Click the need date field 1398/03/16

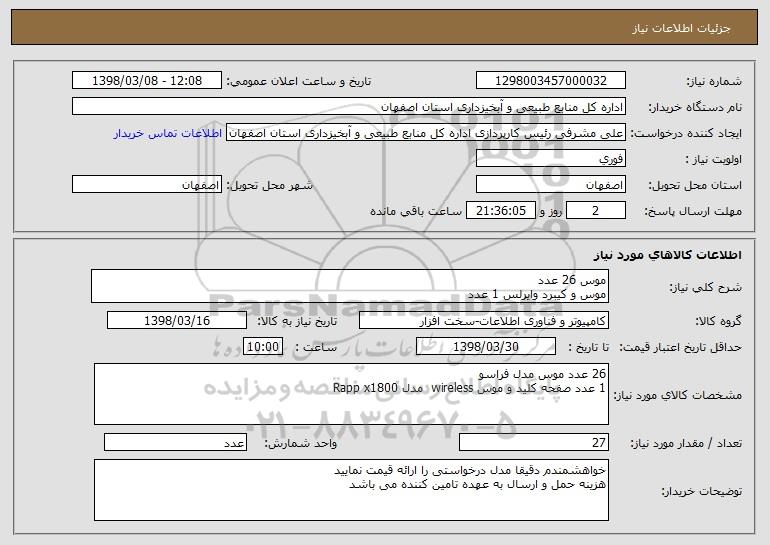[177, 321]
